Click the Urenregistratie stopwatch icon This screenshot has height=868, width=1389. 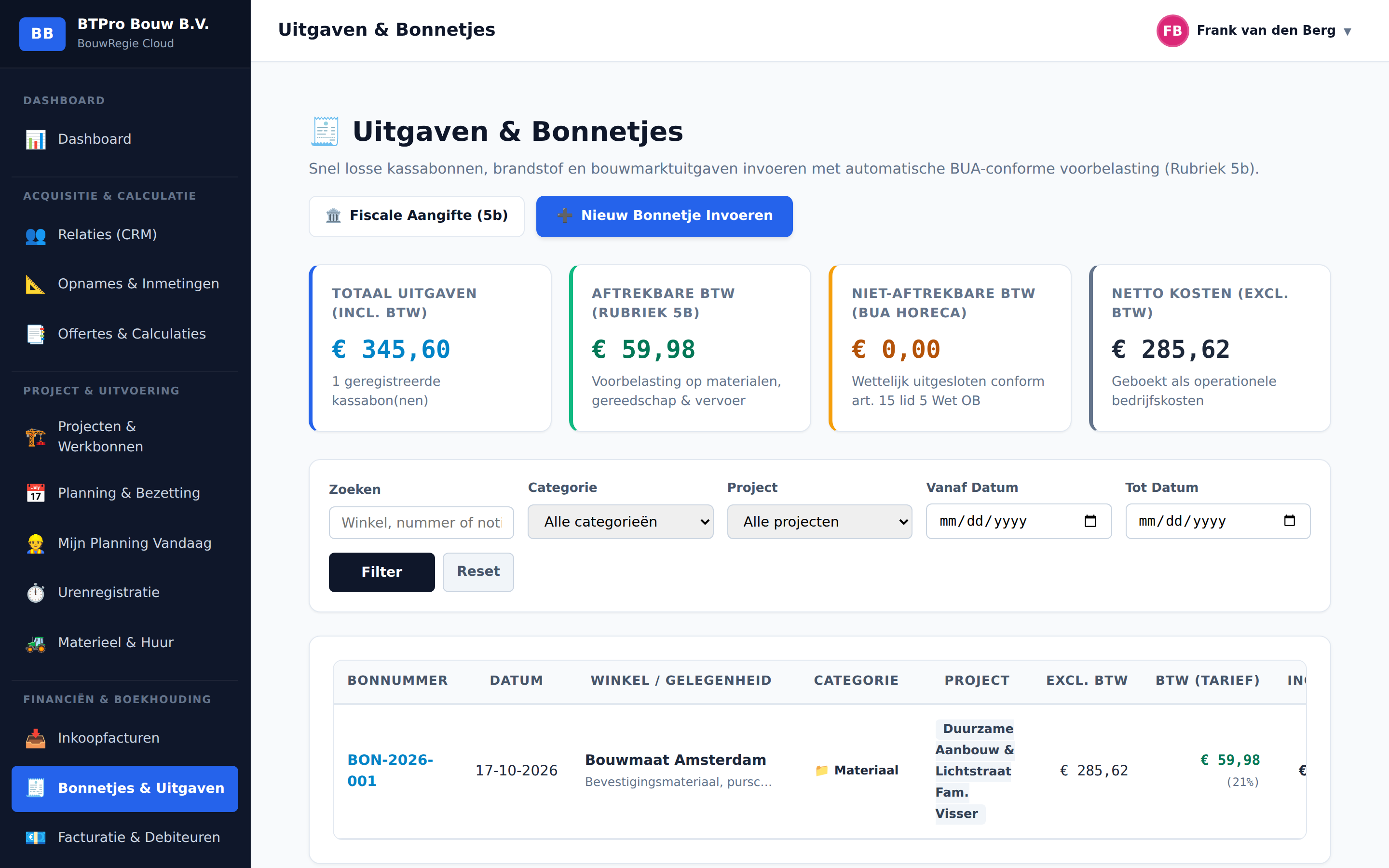click(x=36, y=593)
